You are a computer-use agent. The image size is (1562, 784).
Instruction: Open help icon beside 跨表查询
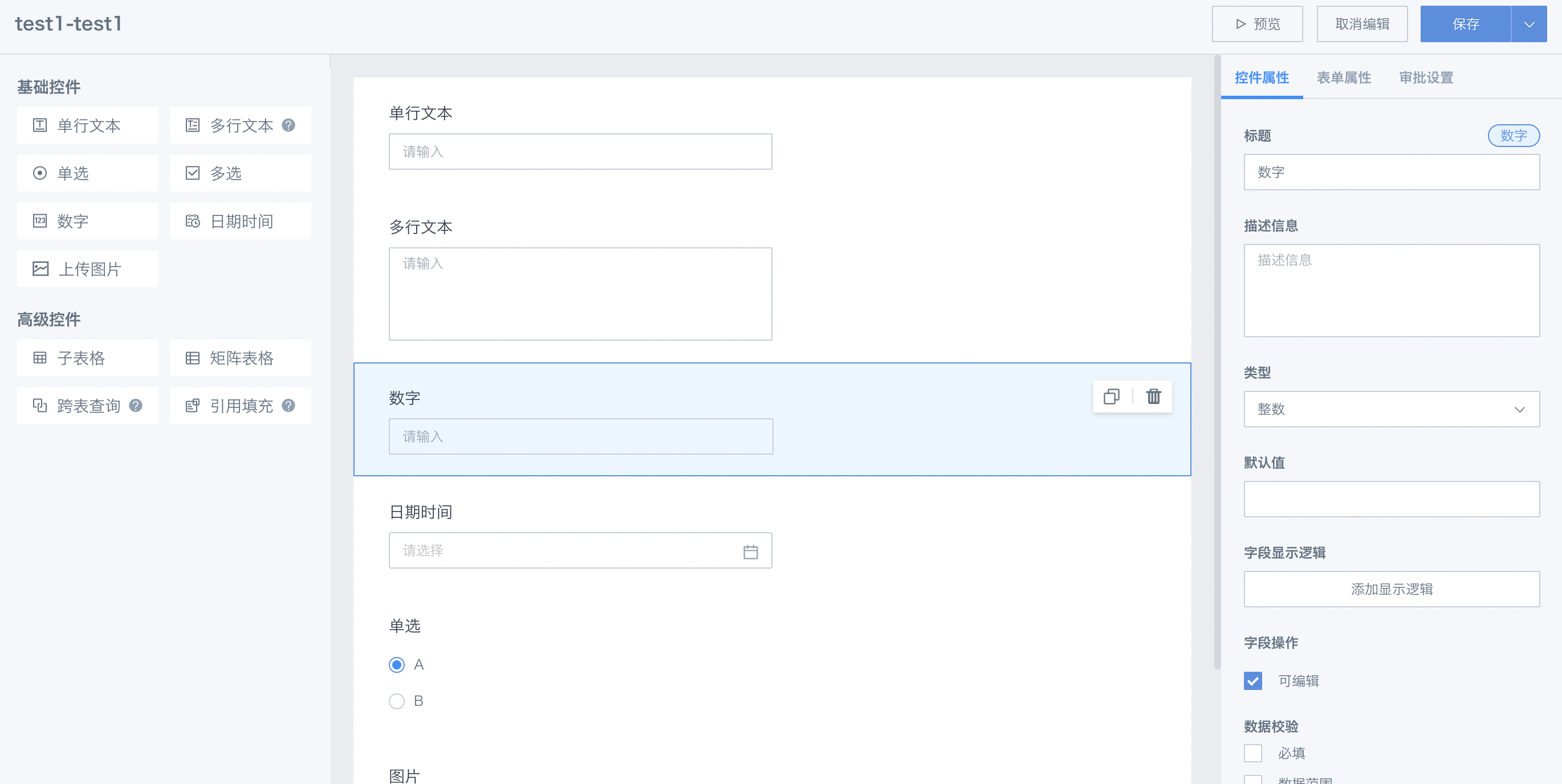pyautogui.click(x=136, y=405)
